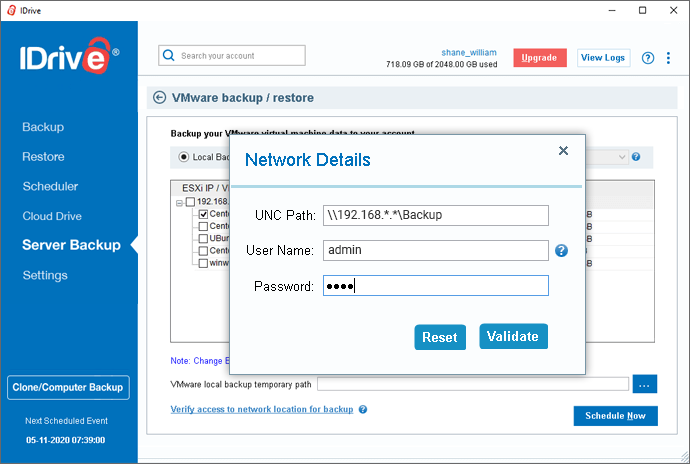Open the Backup section
This screenshot has width=690, height=464.
(x=43, y=127)
